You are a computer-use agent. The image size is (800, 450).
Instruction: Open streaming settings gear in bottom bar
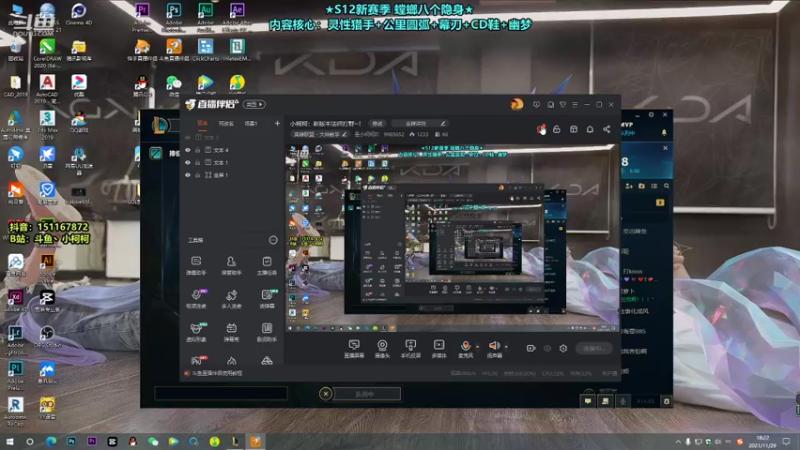point(563,348)
